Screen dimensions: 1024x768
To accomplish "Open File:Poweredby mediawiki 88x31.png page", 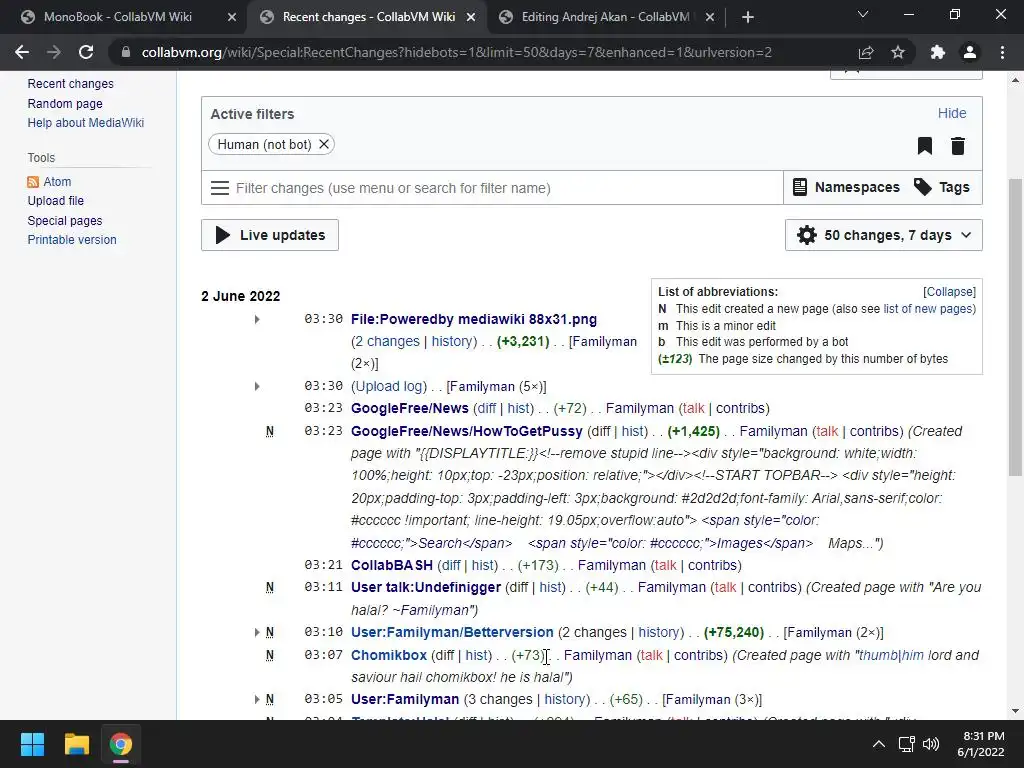I will (x=473, y=319).
